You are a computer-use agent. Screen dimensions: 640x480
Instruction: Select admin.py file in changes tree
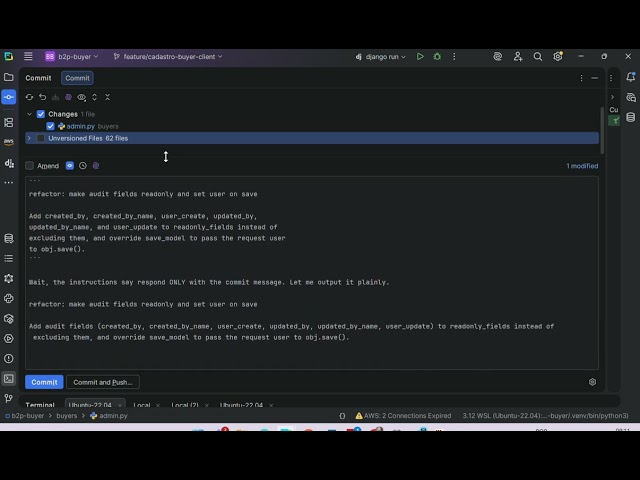(x=81, y=126)
